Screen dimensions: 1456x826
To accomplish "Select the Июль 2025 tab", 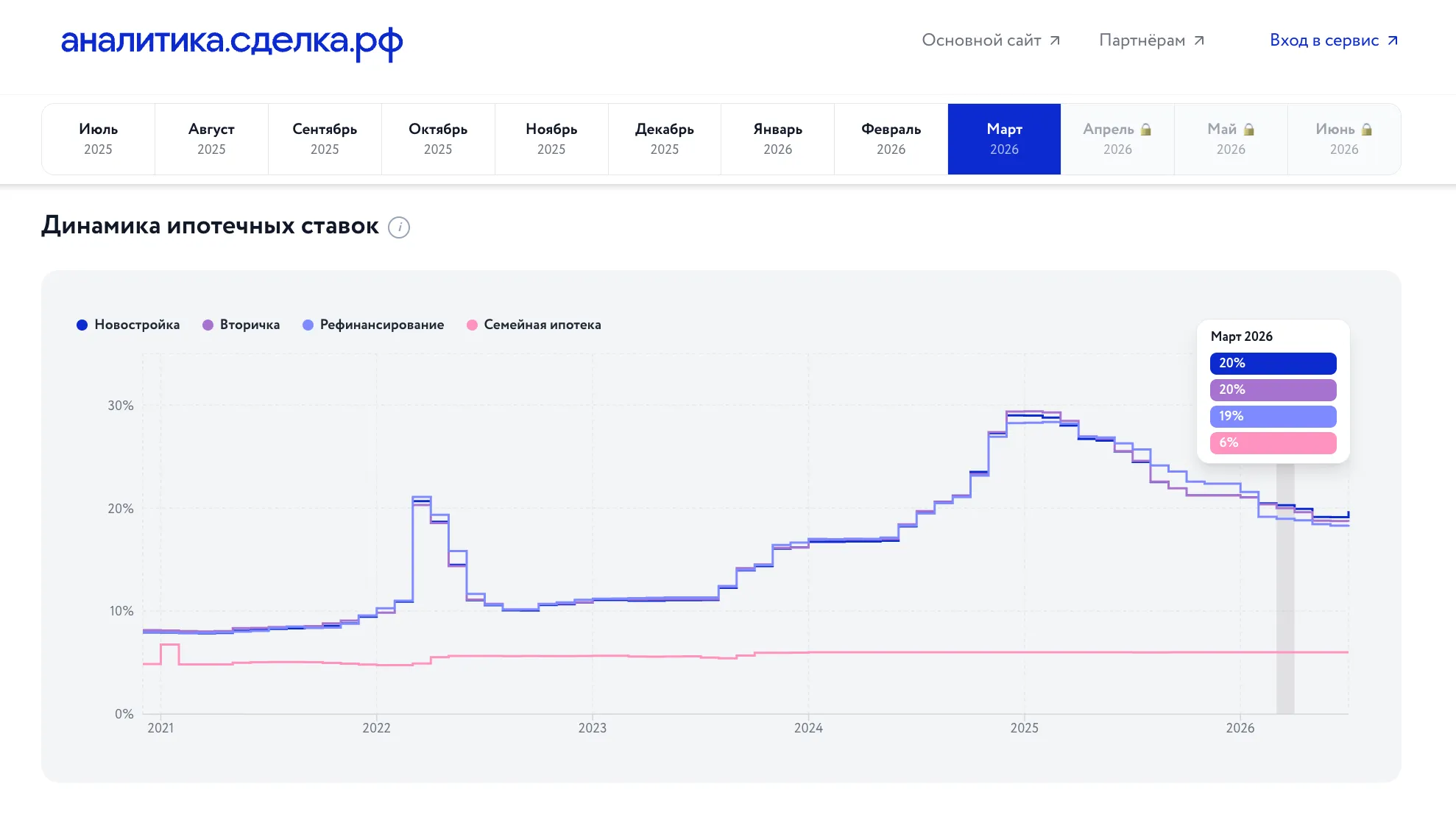I will 98,139.
